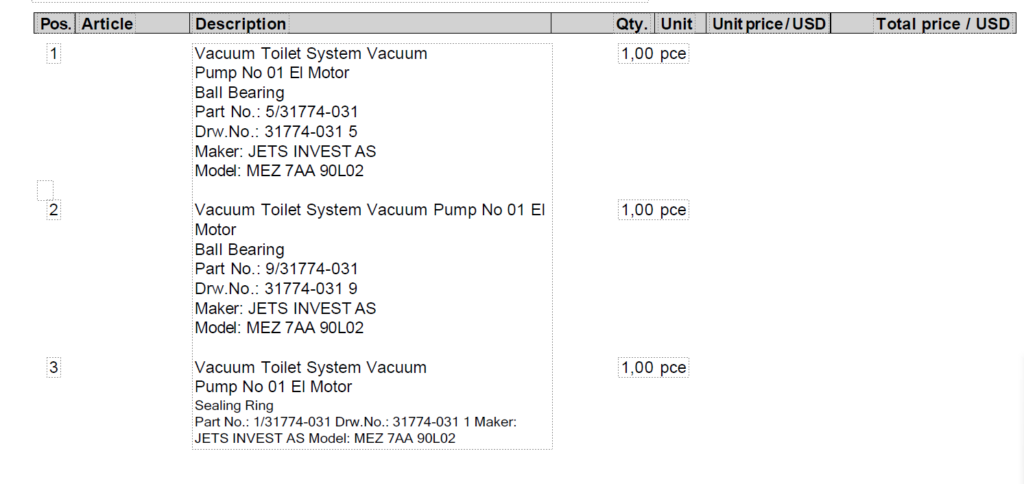1024x484 pixels.
Task: Click the 1,00 pce quantity for item 1
Action: 653,54
